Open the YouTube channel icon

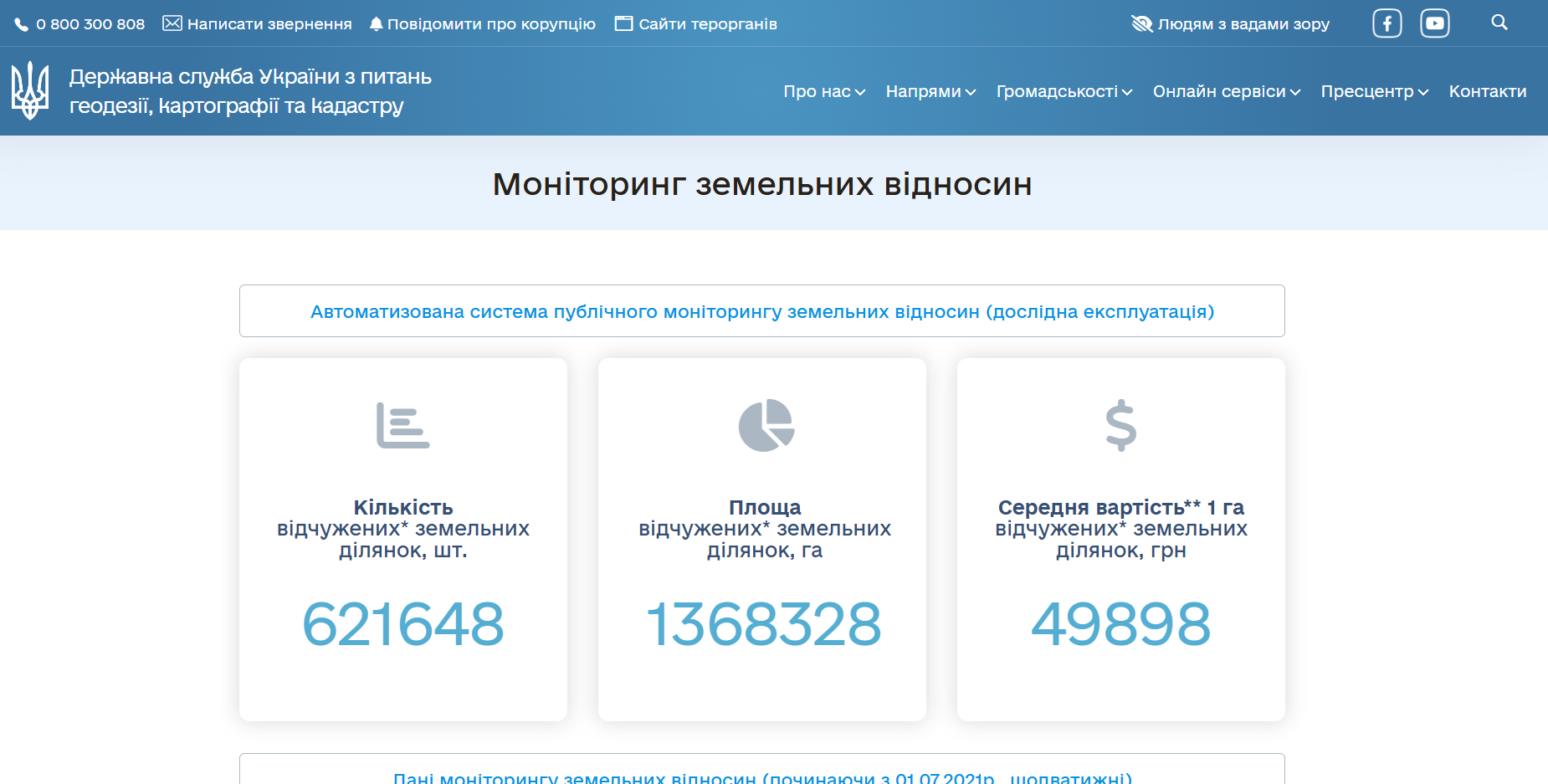[x=1436, y=23]
